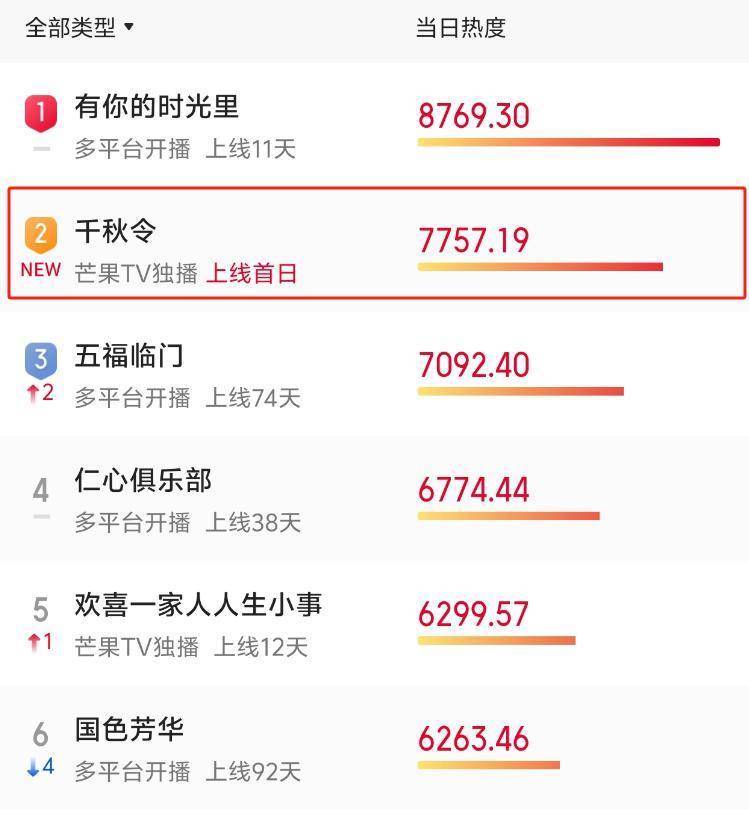Click the 当日热度 column header
Screen dimensions: 749x830
pyautogui.click(x=460, y=27)
